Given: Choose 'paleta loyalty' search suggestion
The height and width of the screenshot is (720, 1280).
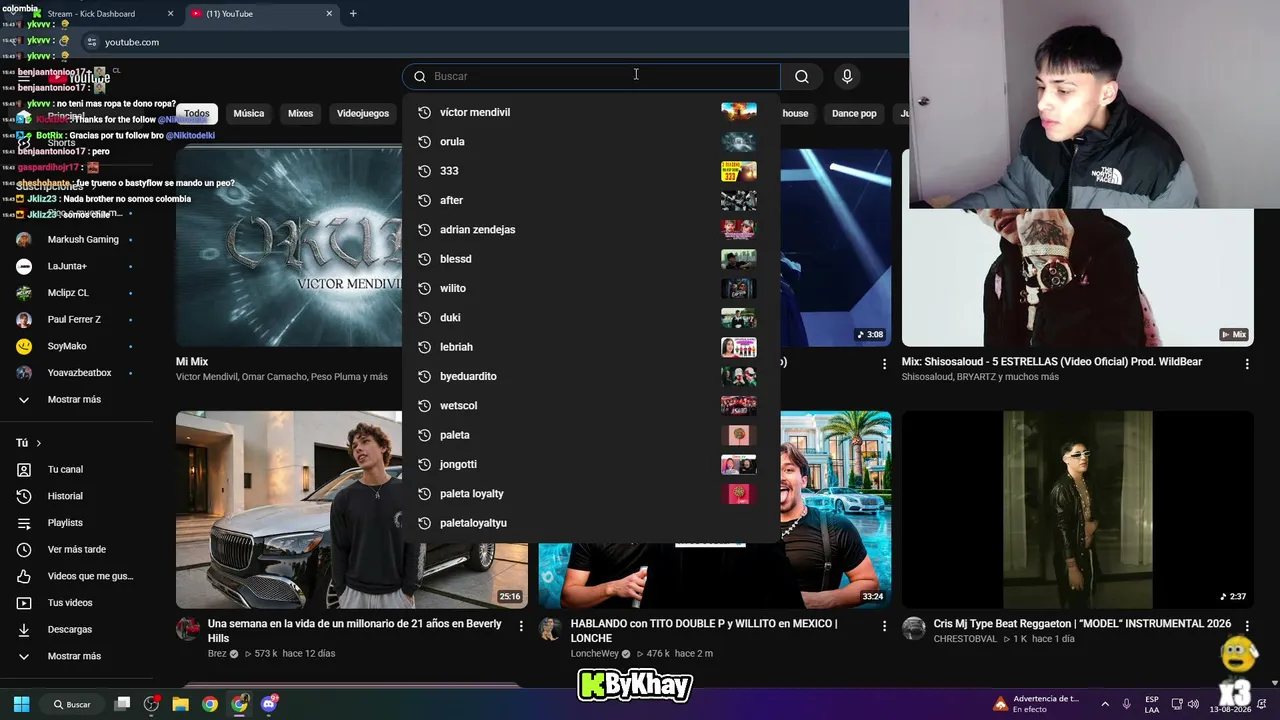Looking at the screenshot, I should (591, 494).
